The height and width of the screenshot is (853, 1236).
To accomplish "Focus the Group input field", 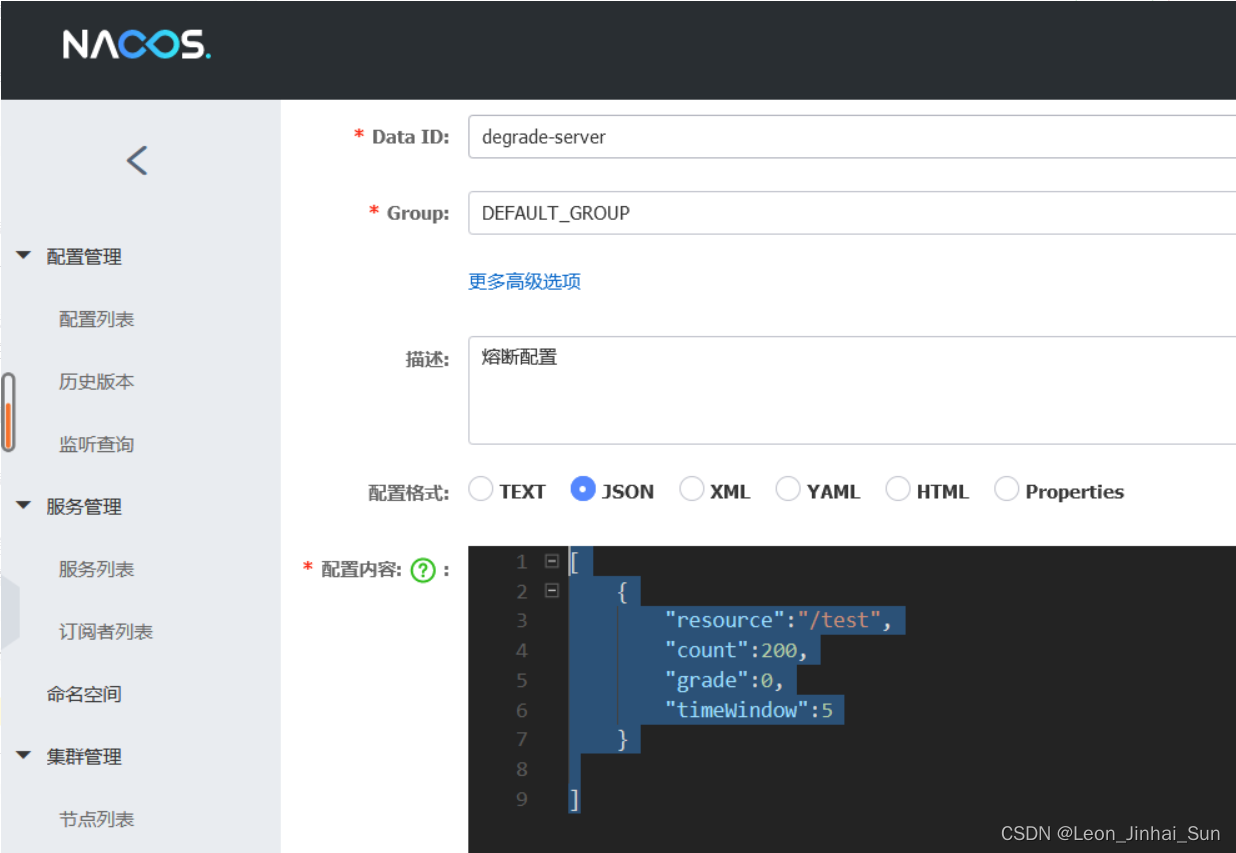I will point(852,213).
